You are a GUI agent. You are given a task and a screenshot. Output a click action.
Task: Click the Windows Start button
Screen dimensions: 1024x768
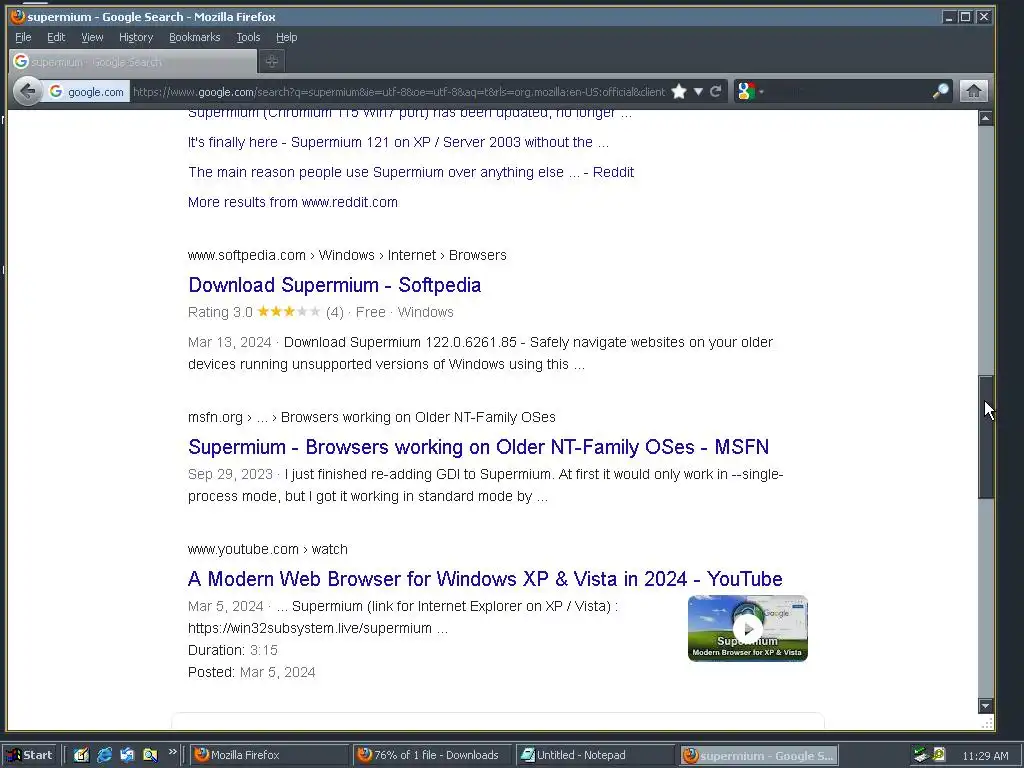point(30,755)
